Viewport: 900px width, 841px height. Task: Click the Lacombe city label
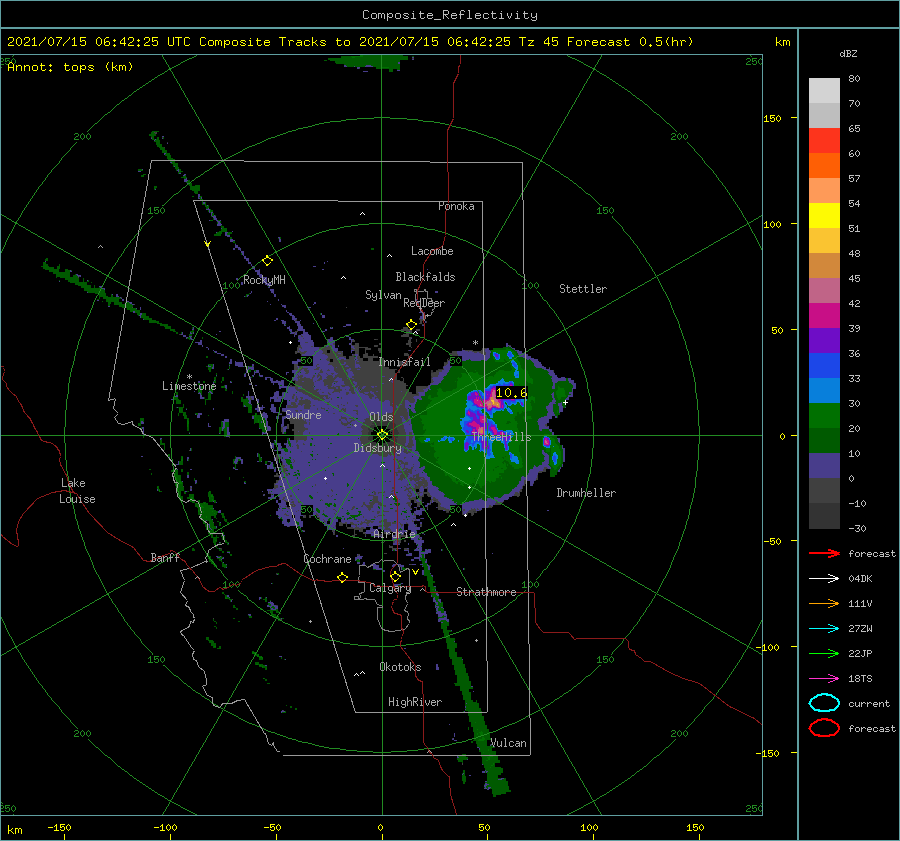pyautogui.click(x=432, y=251)
